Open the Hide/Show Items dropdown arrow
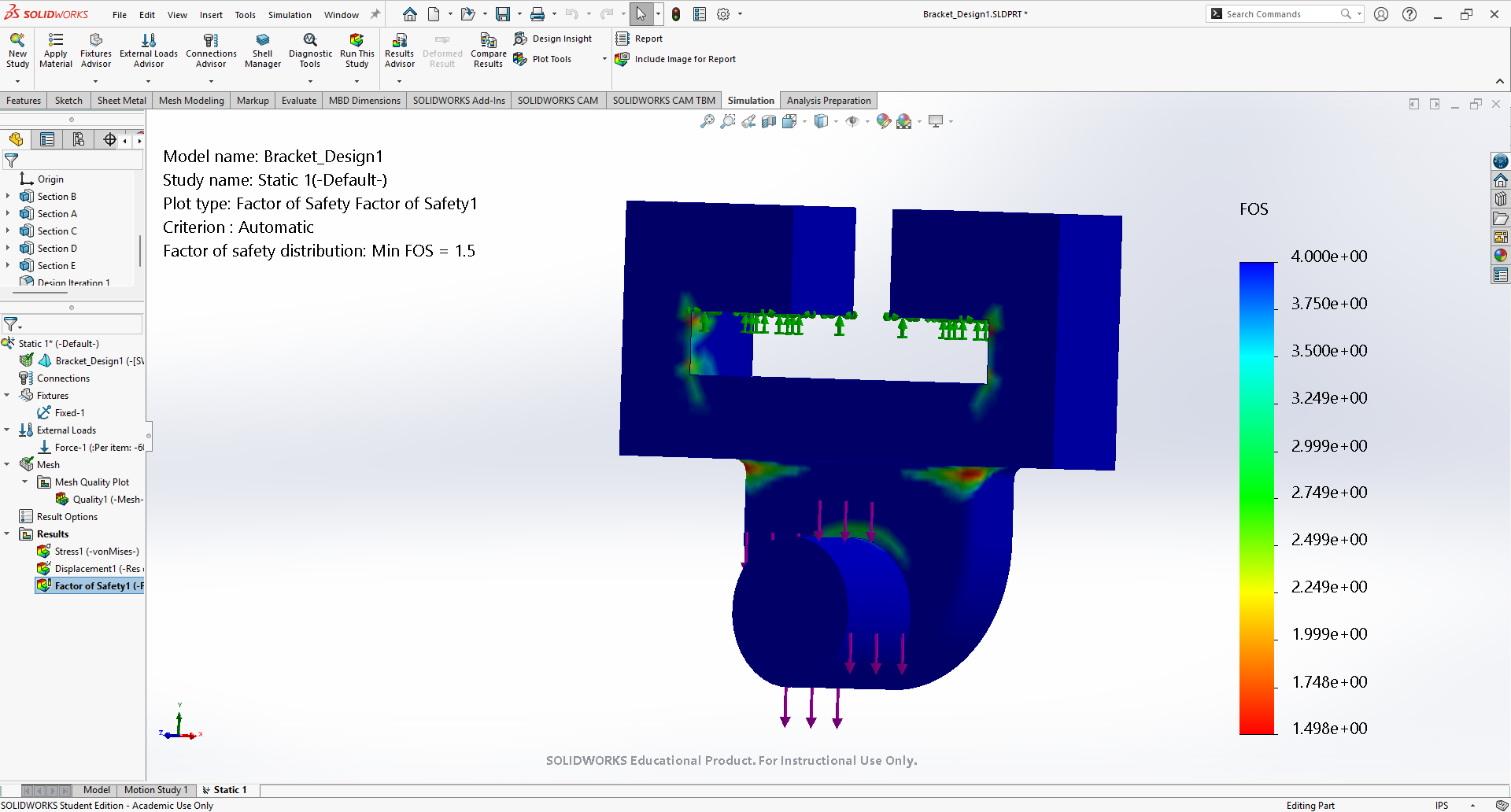Image resolution: width=1511 pixels, height=812 pixels. pos(867,121)
